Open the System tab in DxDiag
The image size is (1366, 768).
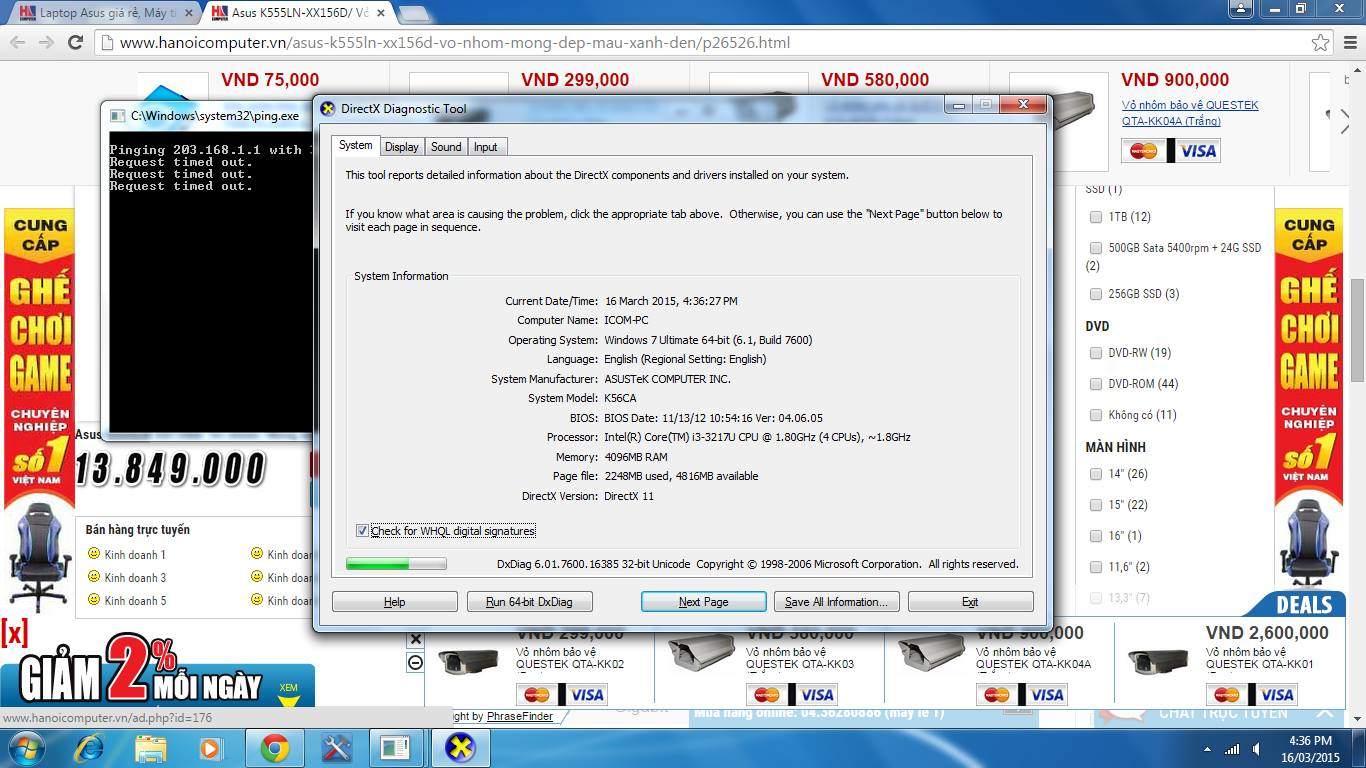click(x=355, y=146)
